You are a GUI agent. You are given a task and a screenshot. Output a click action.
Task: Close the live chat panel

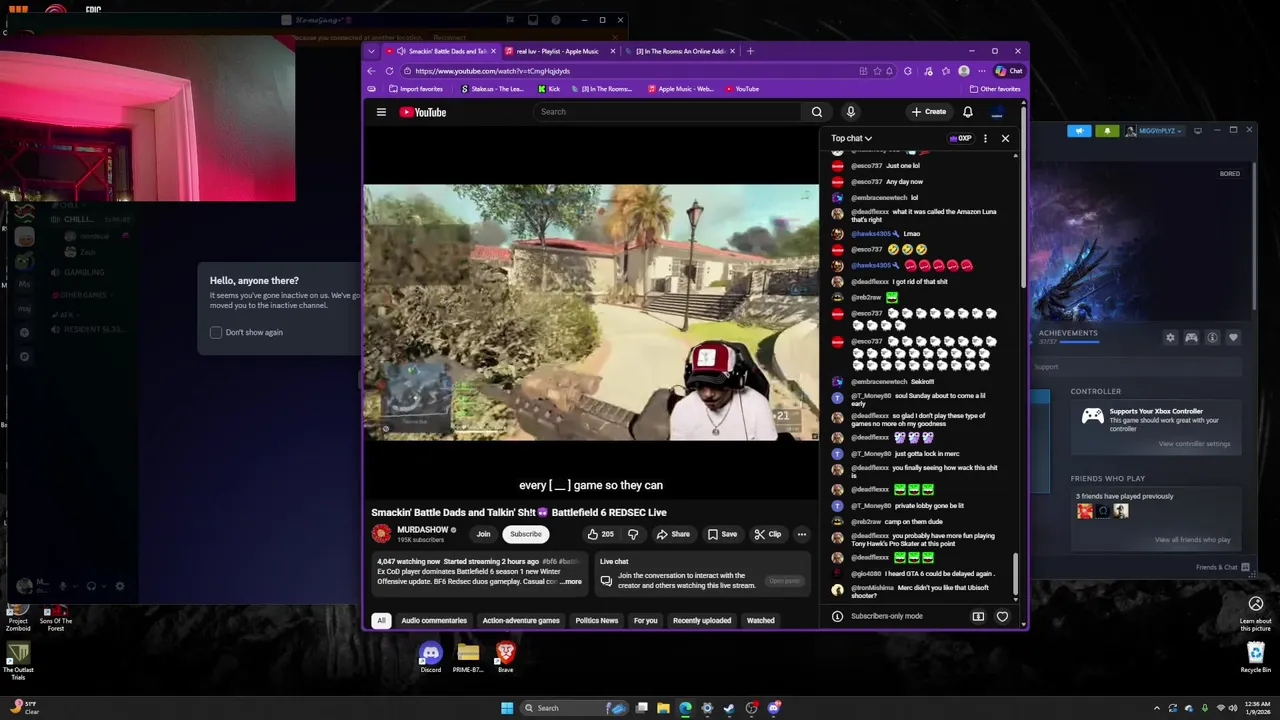(1005, 138)
